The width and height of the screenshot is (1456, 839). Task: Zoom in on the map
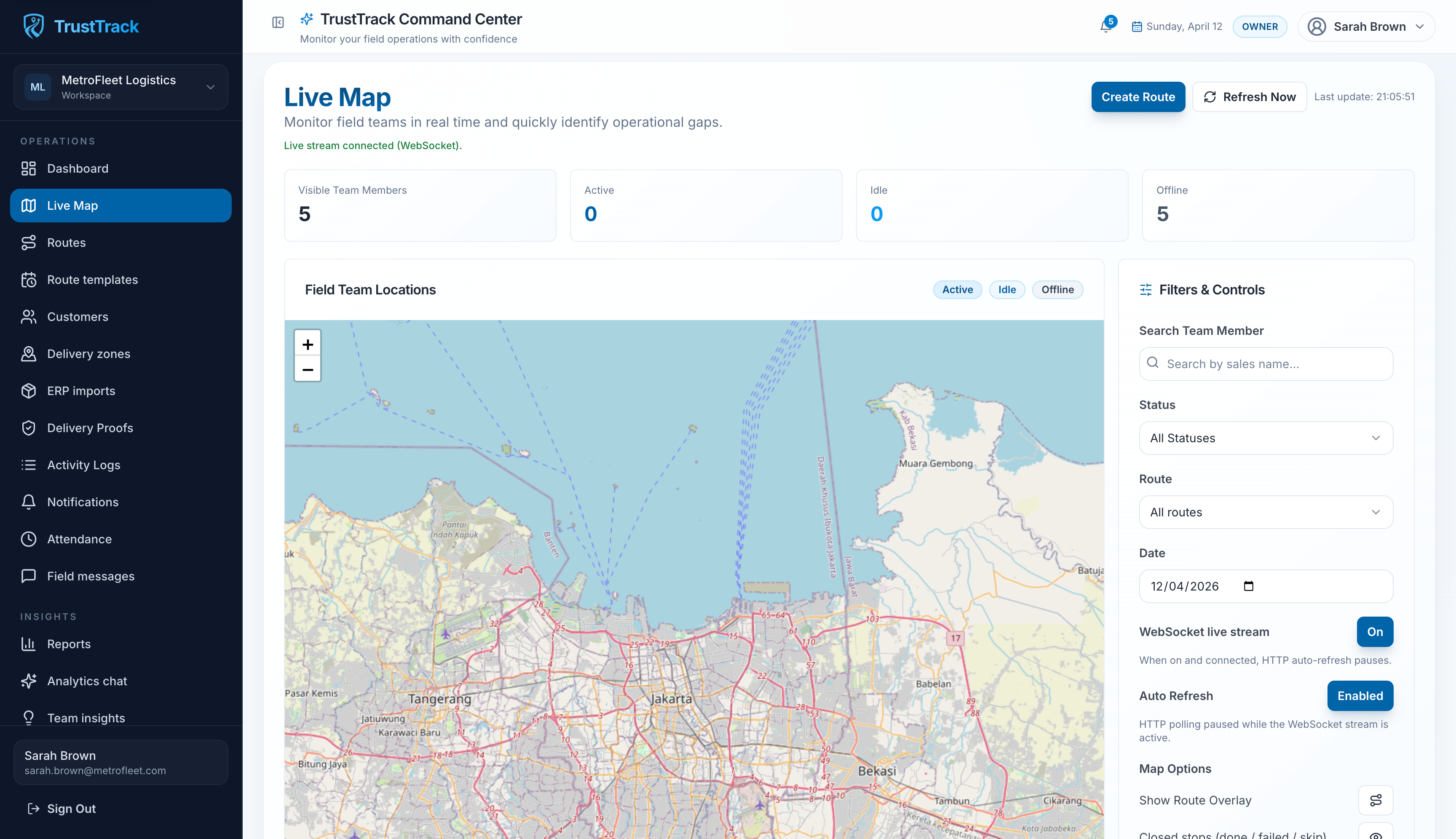point(308,344)
